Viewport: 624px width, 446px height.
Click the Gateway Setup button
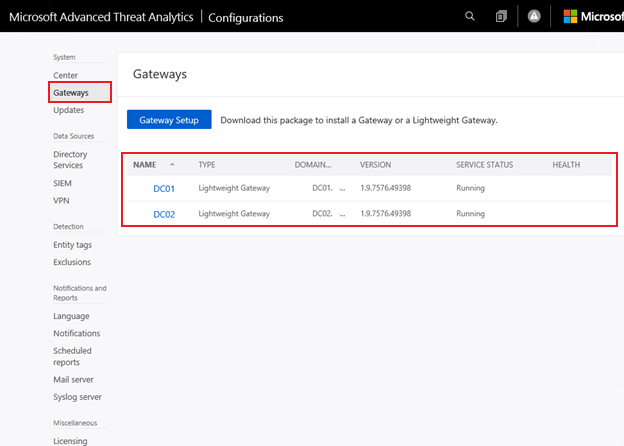pyautogui.click(x=169, y=120)
